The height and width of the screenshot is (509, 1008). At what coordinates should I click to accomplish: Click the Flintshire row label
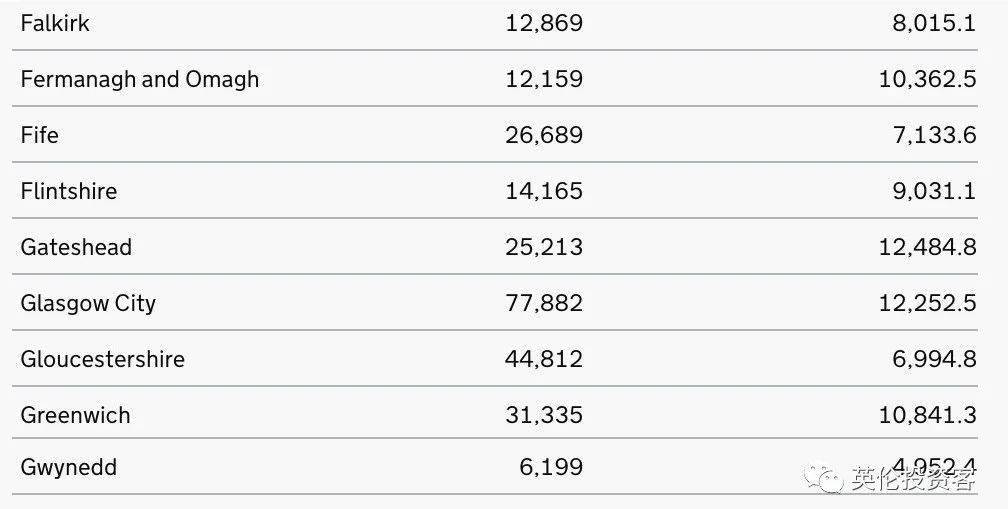coord(68,191)
